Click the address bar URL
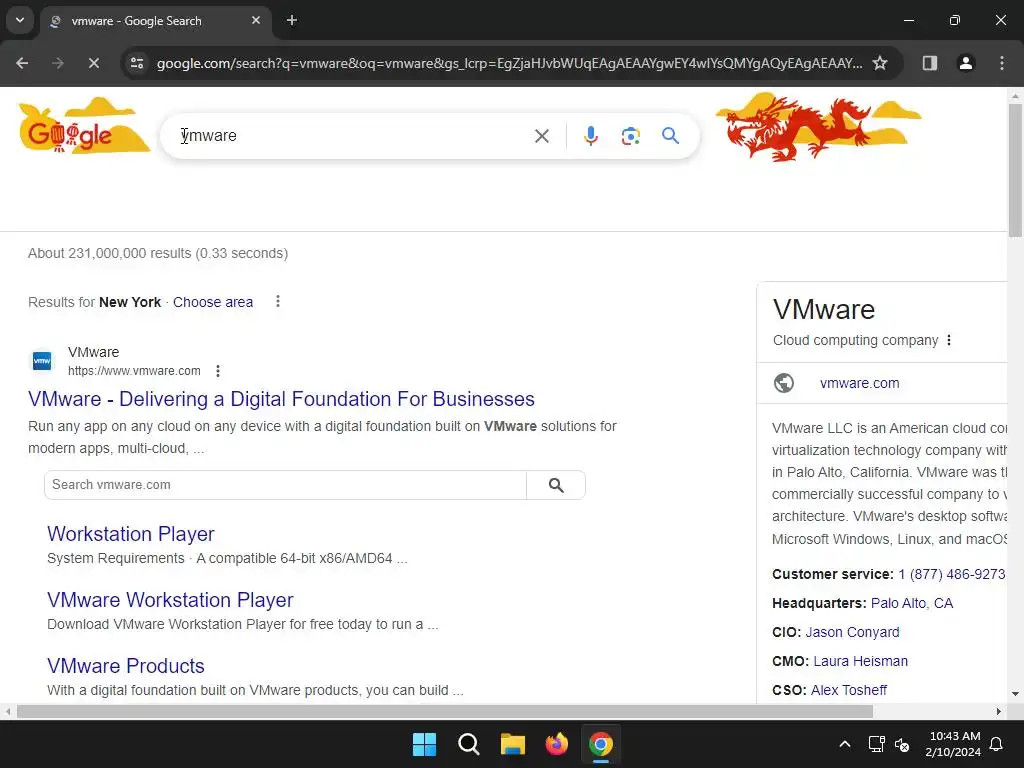 (509, 63)
